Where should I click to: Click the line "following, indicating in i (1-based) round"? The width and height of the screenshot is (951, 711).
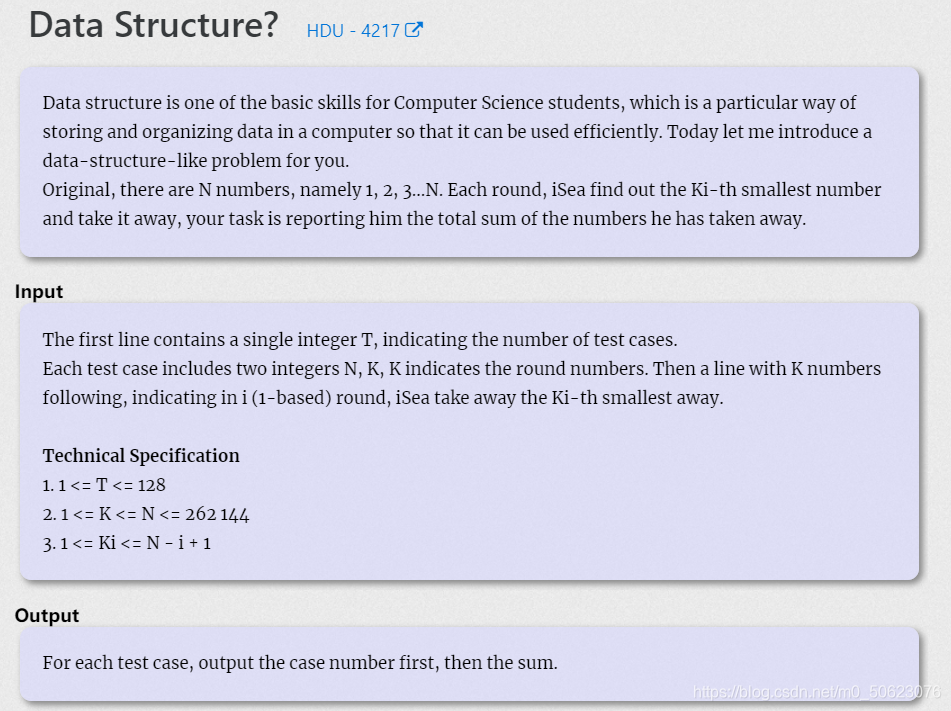383,398
